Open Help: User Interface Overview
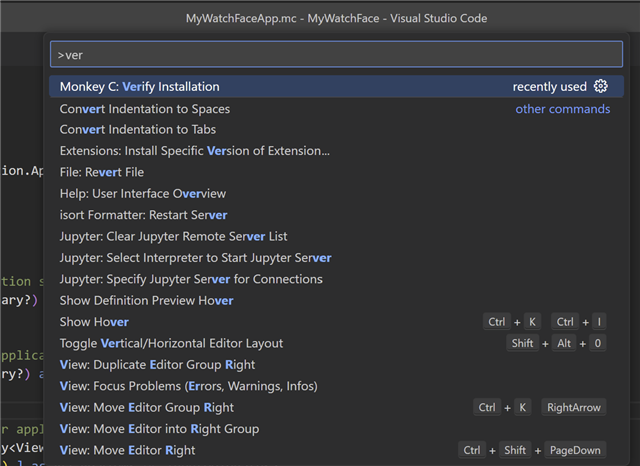 point(336,193)
